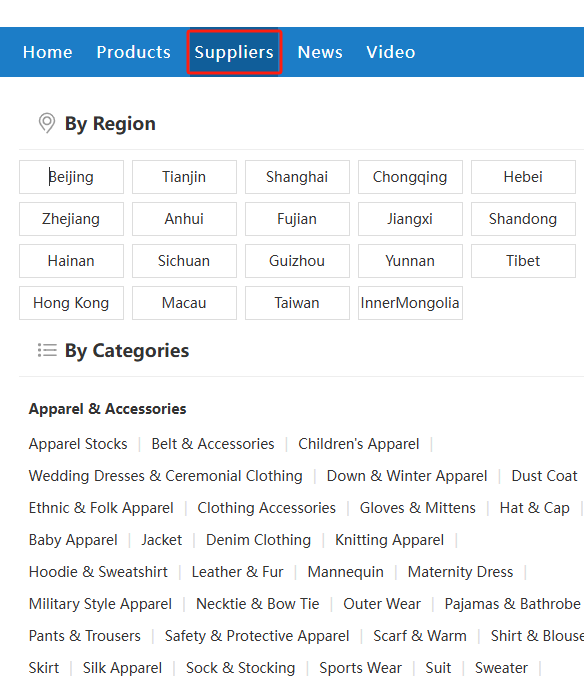Pick the InnerMongolia region
The image size is (584, 681).
click(410, 303)
